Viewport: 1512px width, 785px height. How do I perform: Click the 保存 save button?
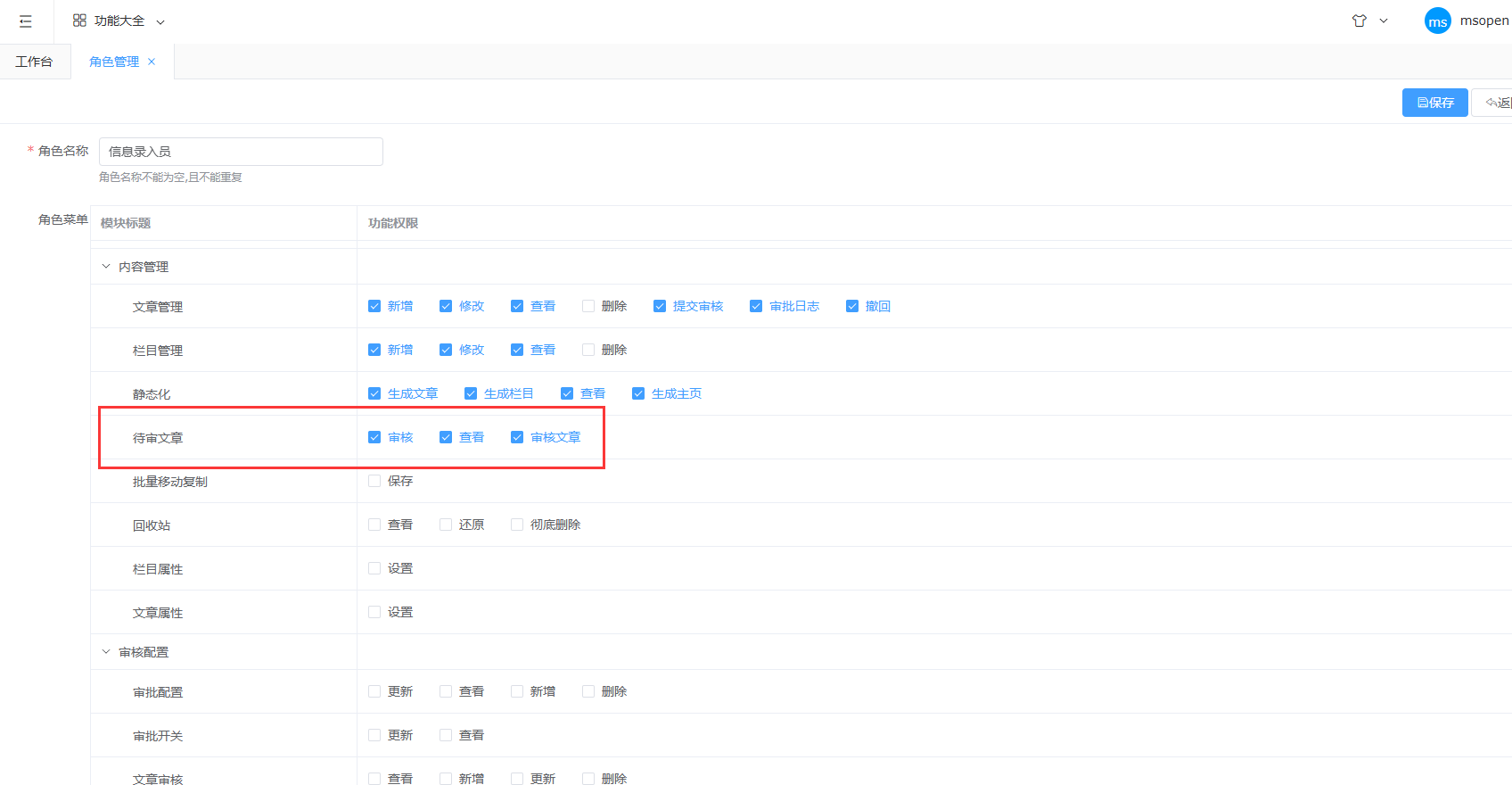[x=1434, y=103]
